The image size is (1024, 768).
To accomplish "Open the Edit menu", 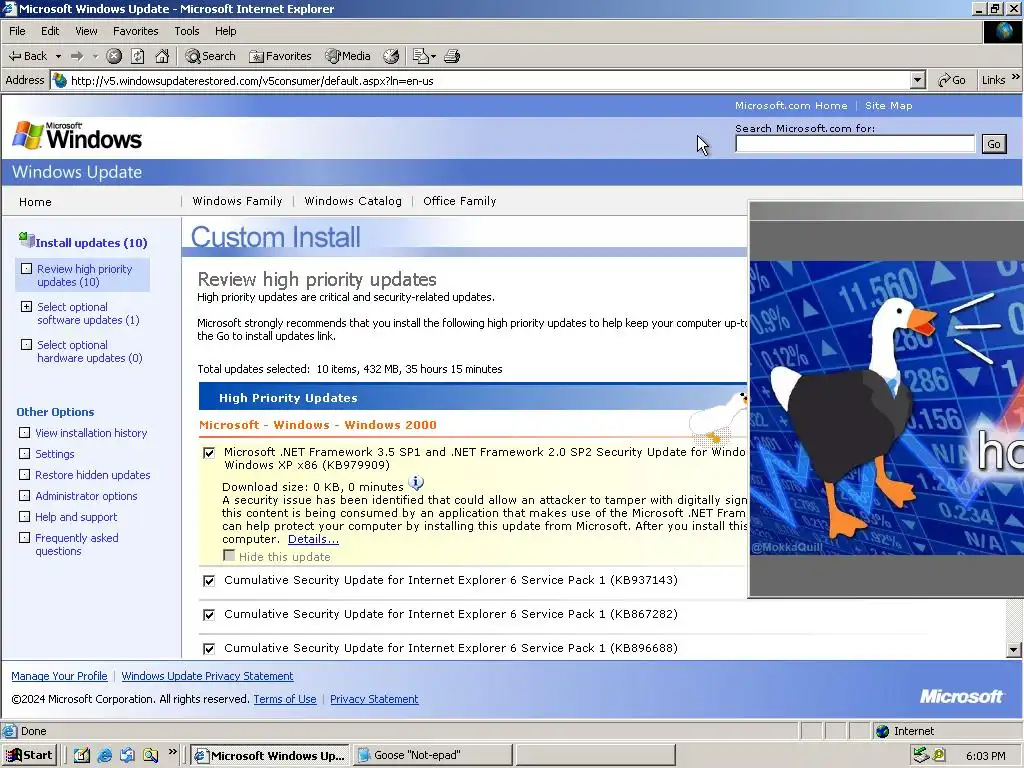I will tap(50, 31).
